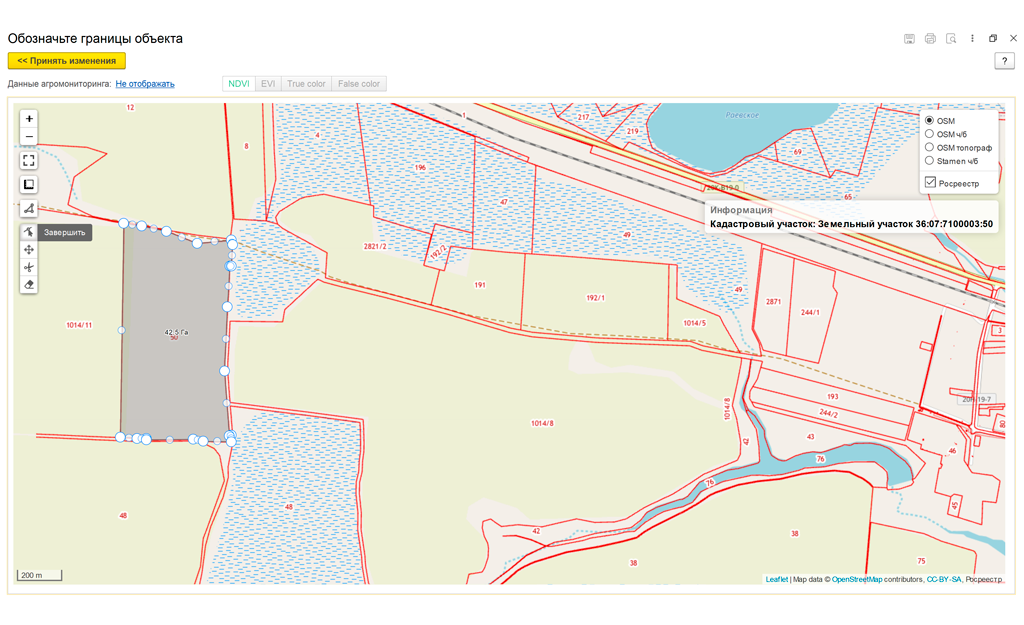The image size is (1024, 625).
Task: Select the polygon drawing tool
Action: point(29,208)
